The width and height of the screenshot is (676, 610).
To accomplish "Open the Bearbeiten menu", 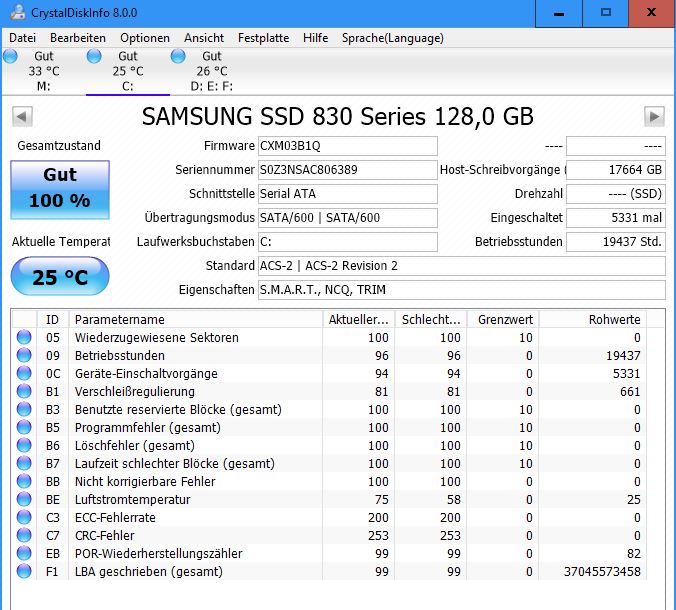I will coord(78,38).
